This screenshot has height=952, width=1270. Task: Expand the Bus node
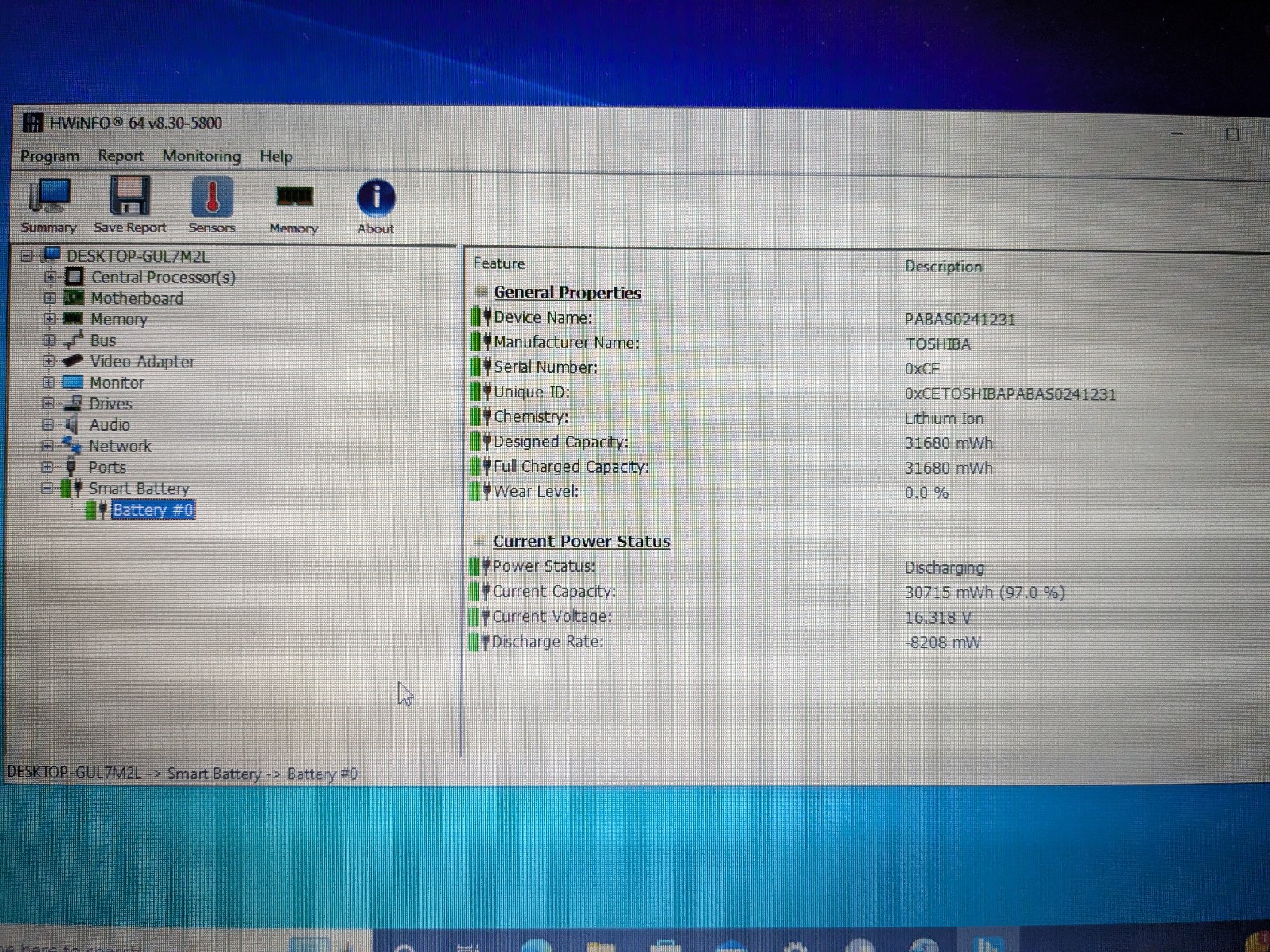point(48,340)
